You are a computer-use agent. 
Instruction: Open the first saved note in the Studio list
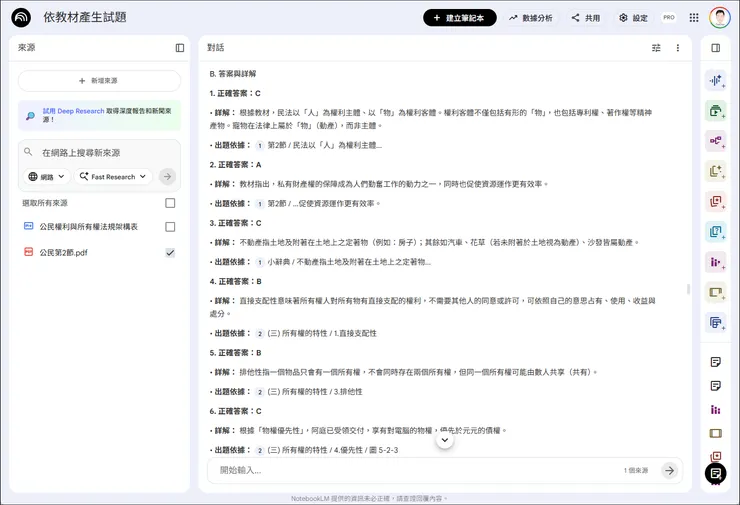point(715,362)
